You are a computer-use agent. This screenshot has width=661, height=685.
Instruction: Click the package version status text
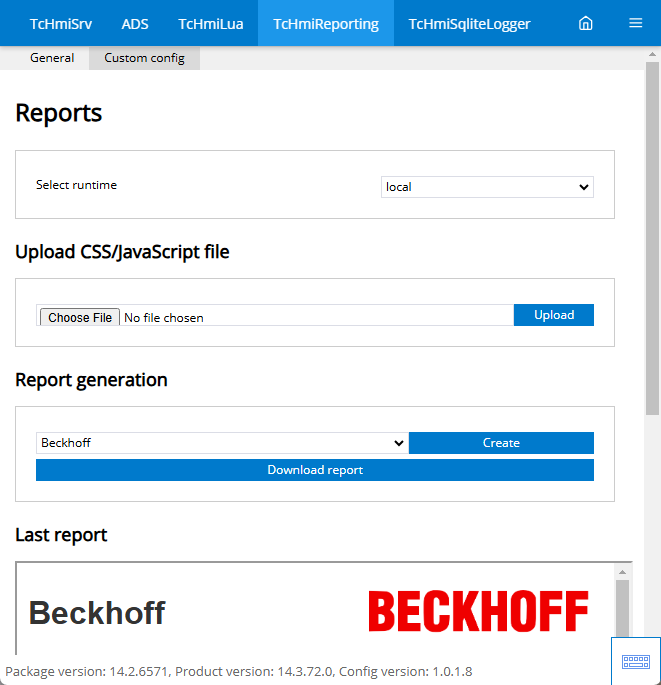(239, 671)
